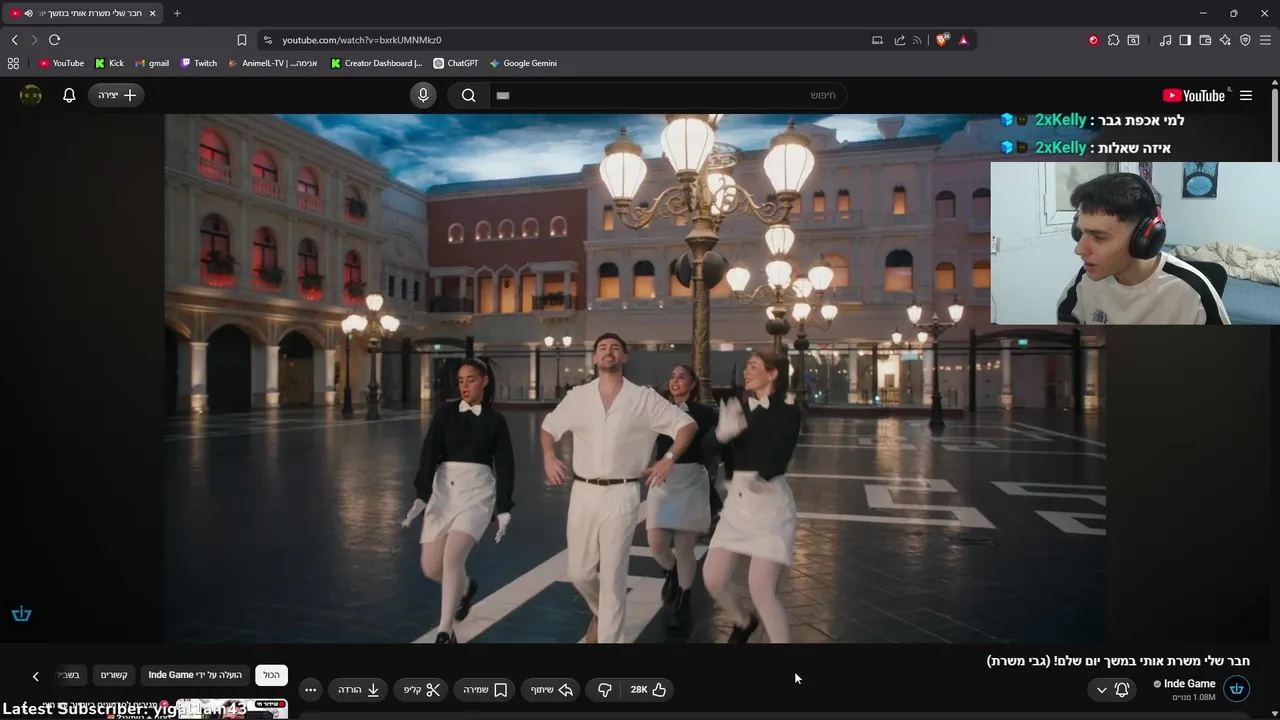1280x720 pixels.
Task: Open the Brave Rewards triangle icon
Action: pyautogui.click(x=963, y=40)
